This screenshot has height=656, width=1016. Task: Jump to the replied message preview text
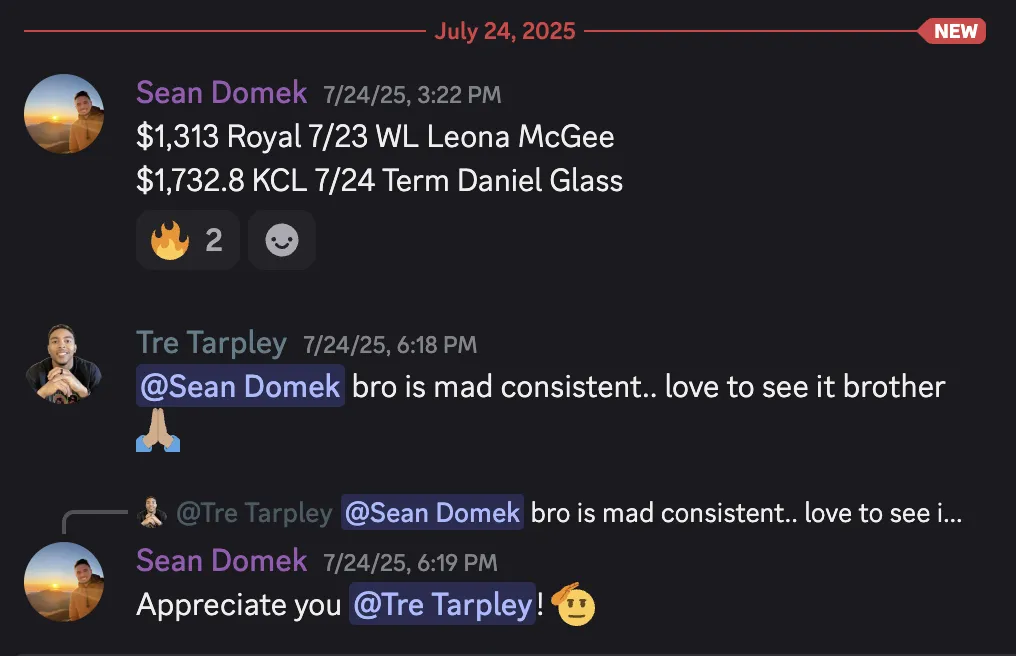(x=746, y=513)
